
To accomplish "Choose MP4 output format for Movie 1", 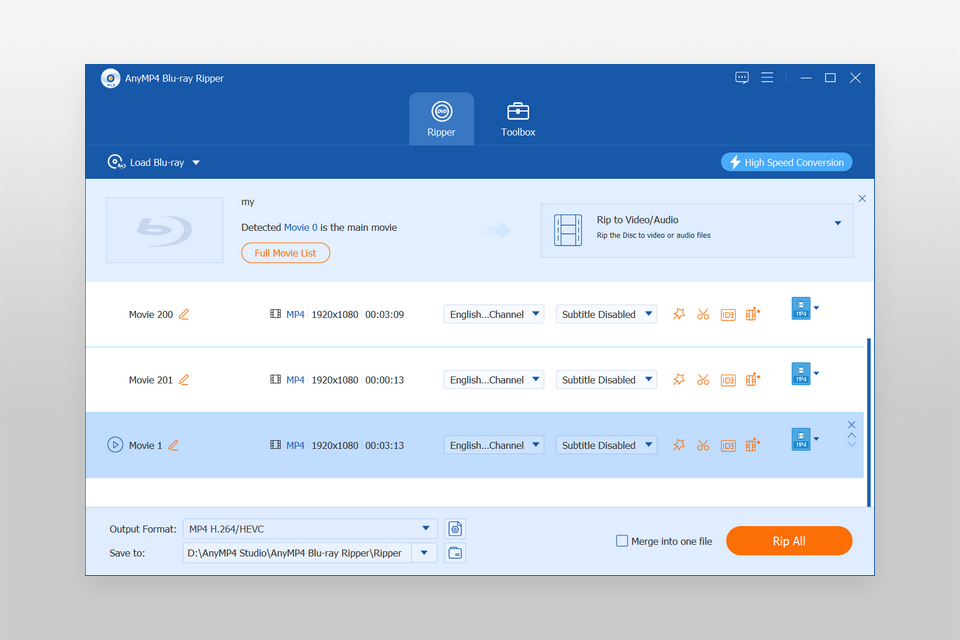I will (804, 439).
